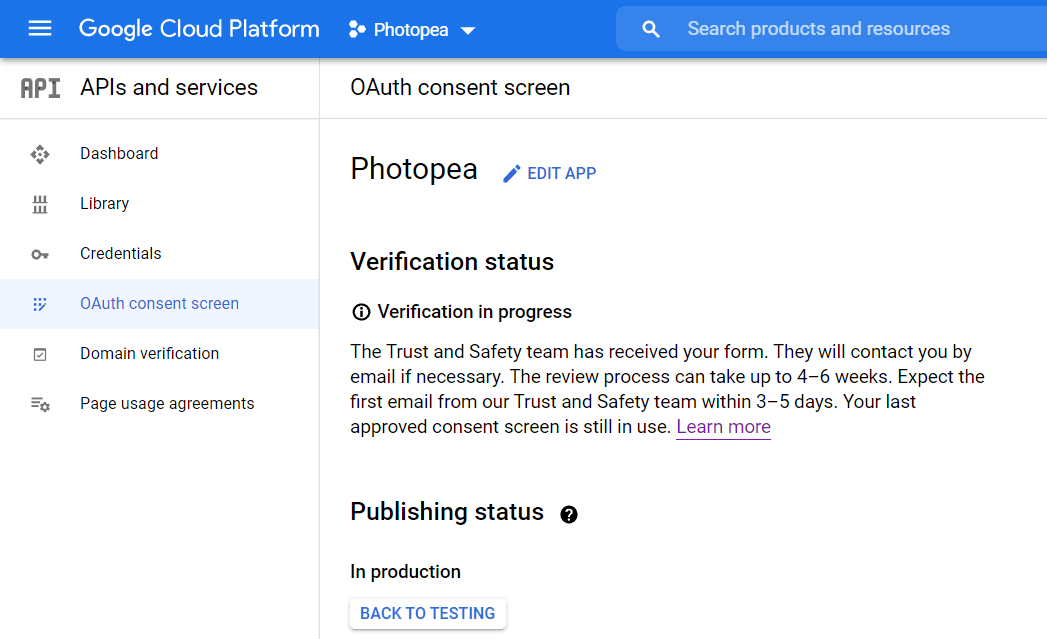Click the pencil edit icon
The height and width of the screenshot is (639, 1047).
coord(511,174)
